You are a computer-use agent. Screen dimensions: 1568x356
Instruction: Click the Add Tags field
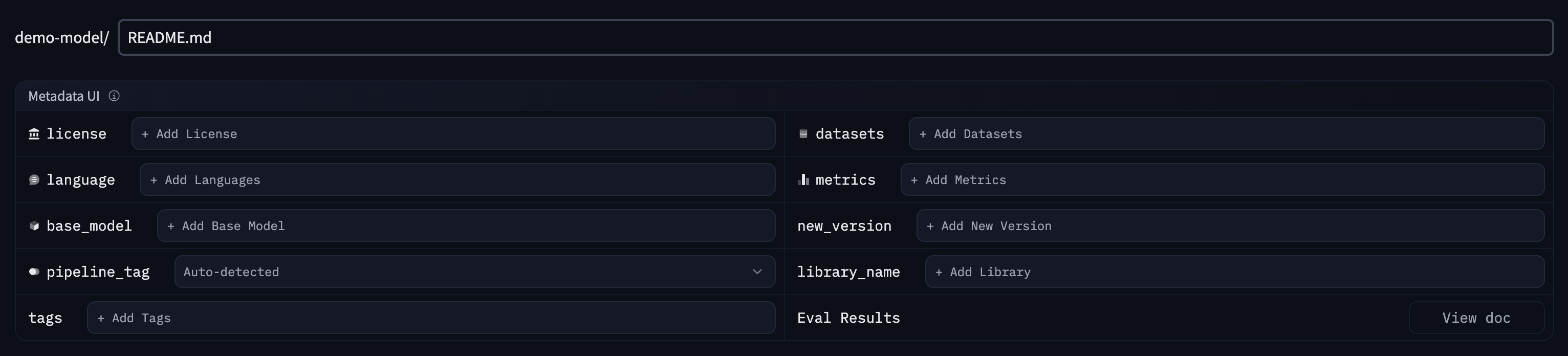tap(430, 318)
